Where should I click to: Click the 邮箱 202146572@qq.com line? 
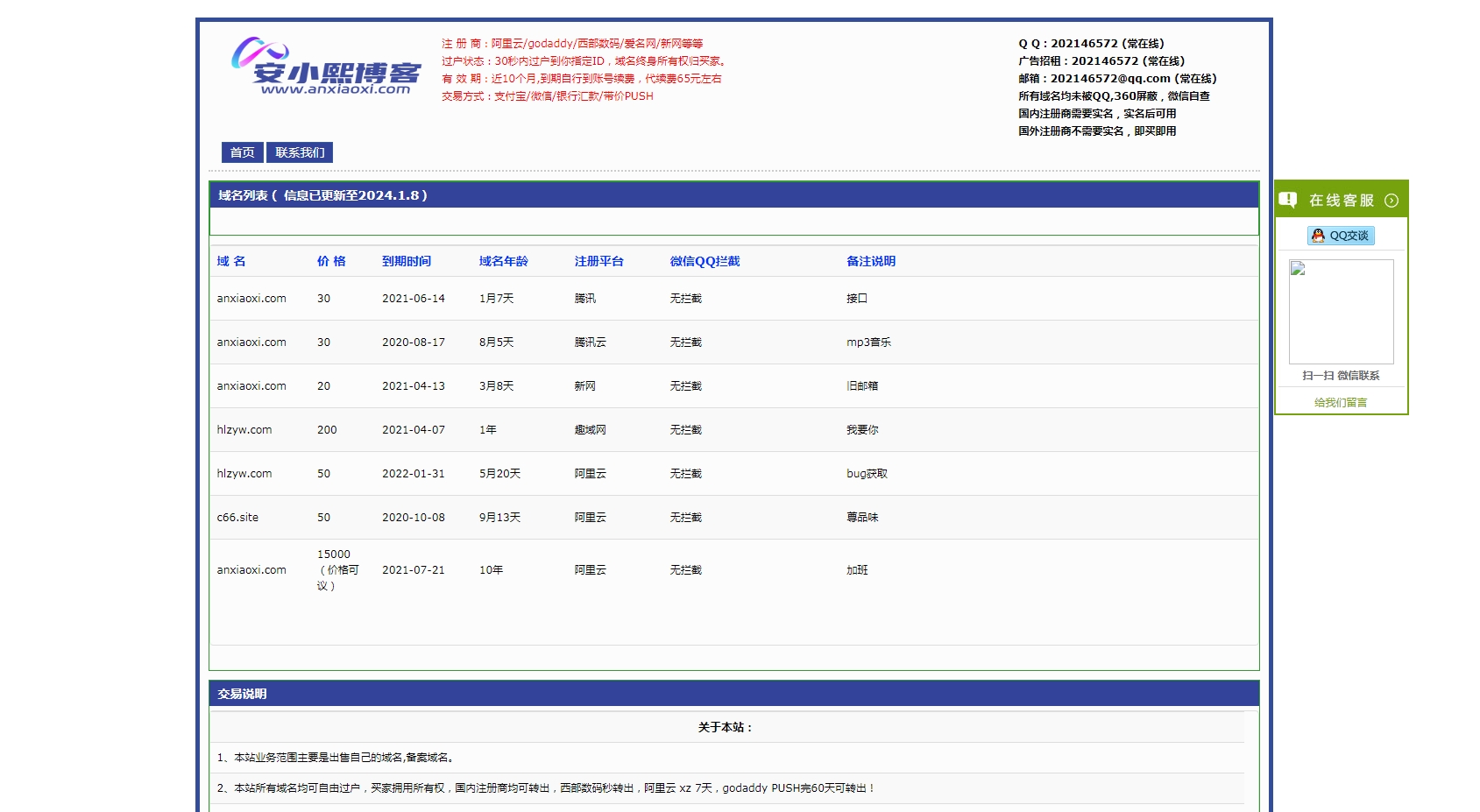coord(1117,79)
